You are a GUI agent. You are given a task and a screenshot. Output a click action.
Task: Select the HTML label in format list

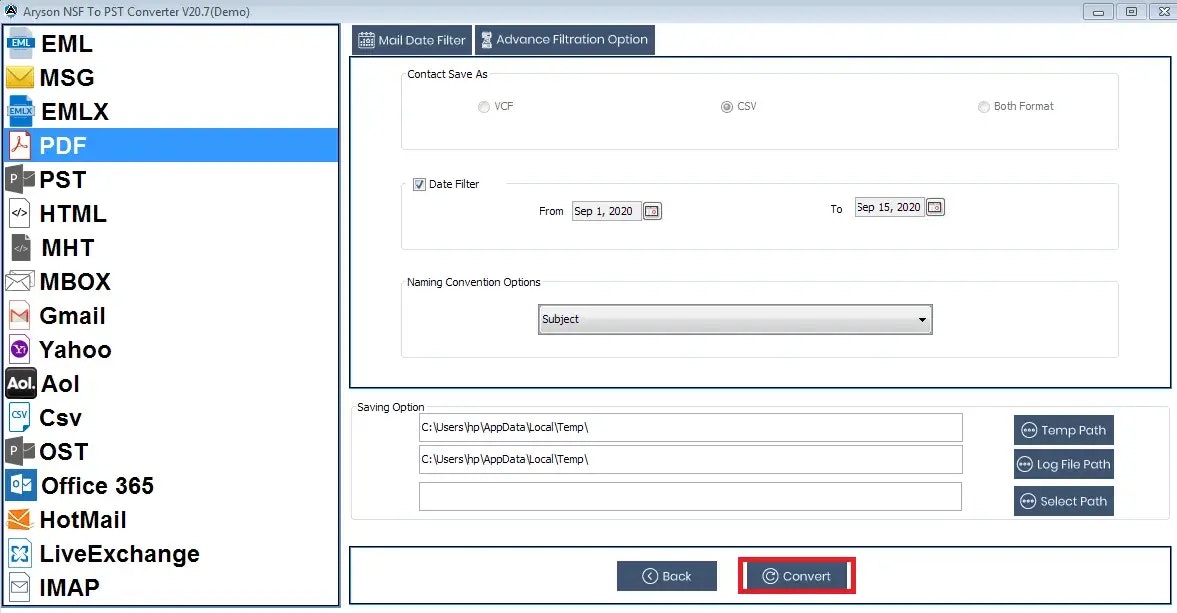[73, 214]
